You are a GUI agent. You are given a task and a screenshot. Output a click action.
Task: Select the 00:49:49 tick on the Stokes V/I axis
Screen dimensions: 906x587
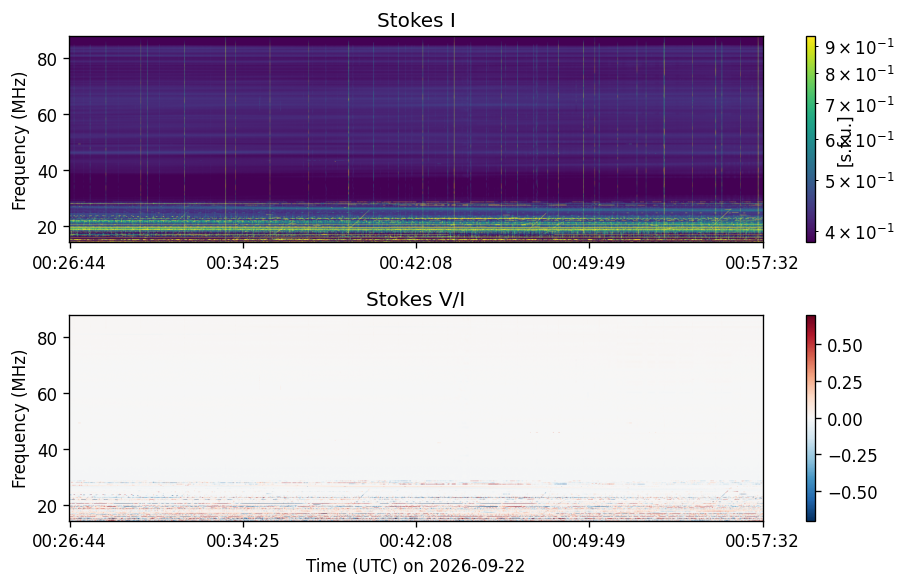point(589,541)
